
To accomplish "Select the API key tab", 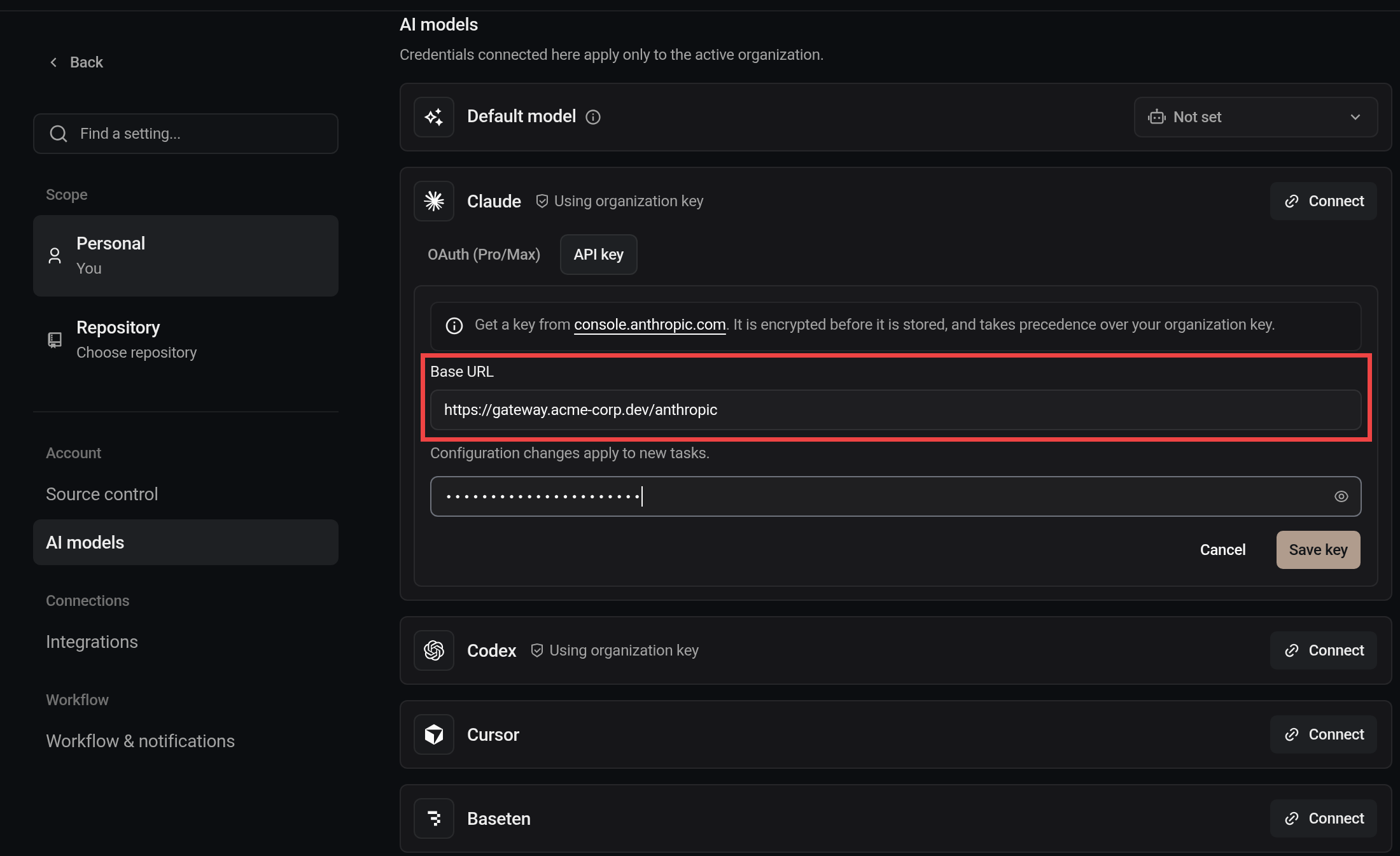I will [x=598, y=255].
